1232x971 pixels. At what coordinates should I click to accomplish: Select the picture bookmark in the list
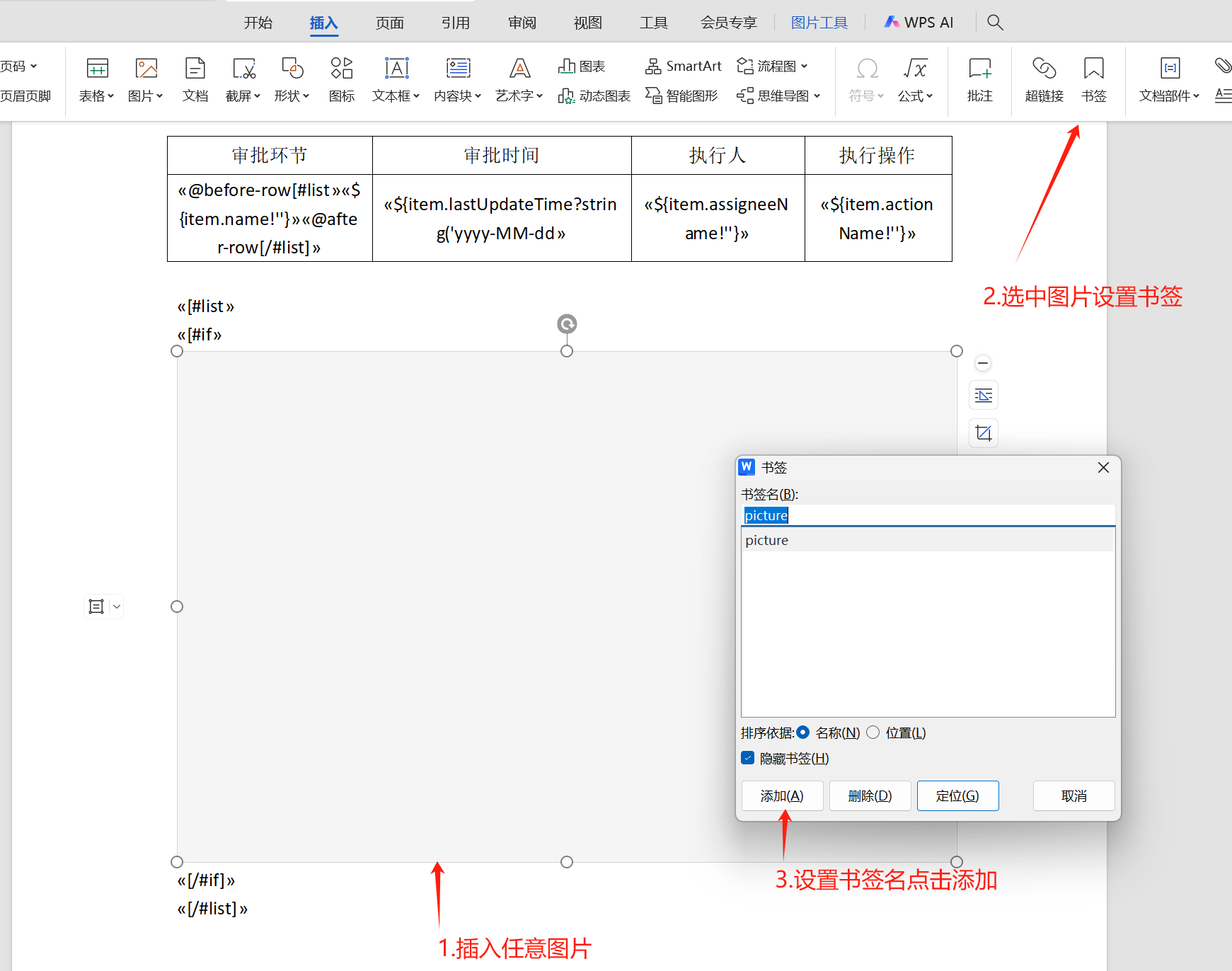click(766, 539)
